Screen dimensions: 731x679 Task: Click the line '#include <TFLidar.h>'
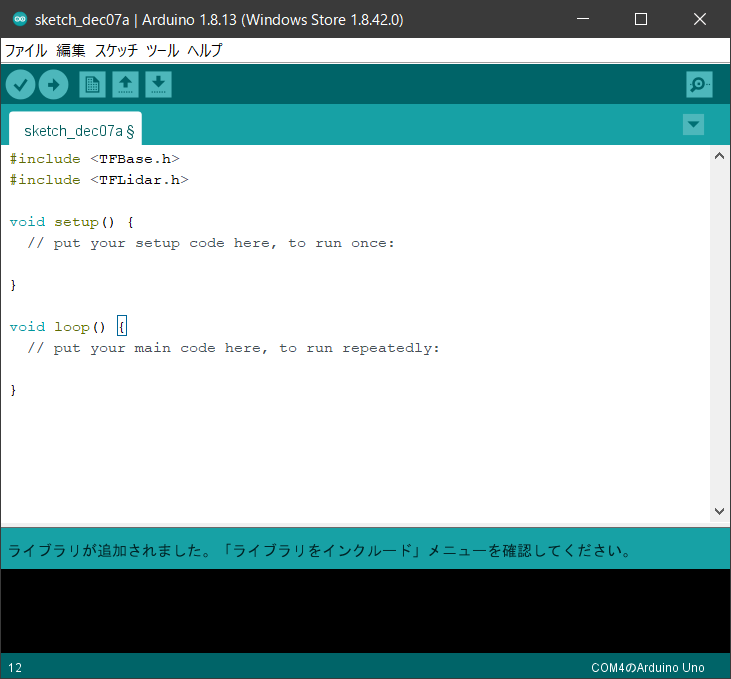click(x=99, y=180)
